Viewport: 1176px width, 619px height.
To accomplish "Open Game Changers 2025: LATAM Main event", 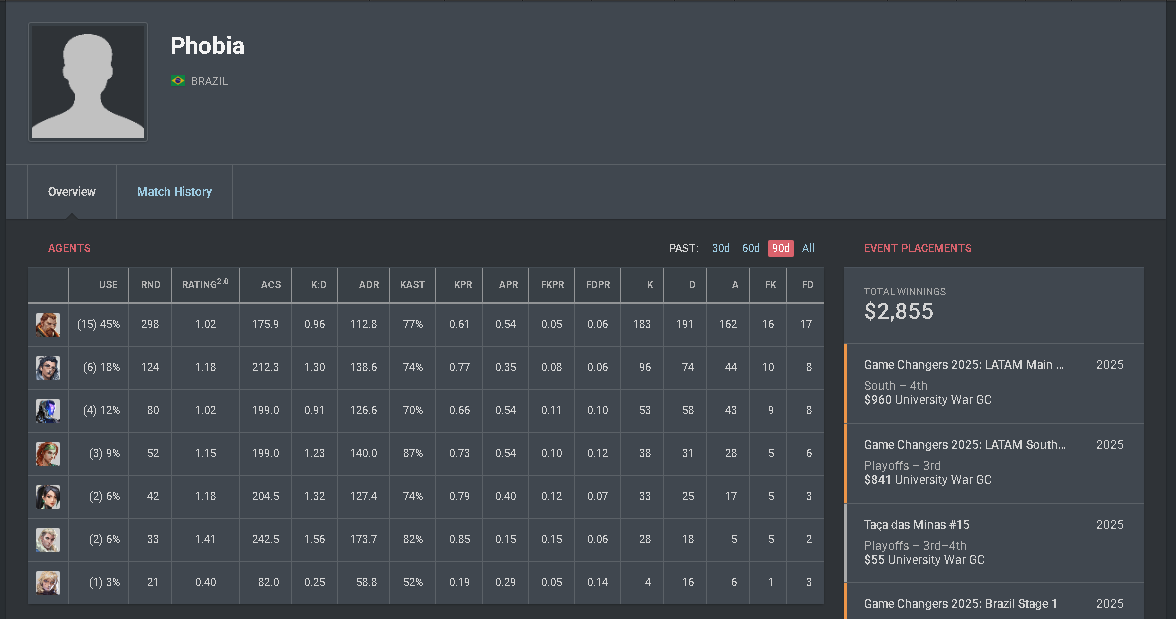I will (994, 383).
